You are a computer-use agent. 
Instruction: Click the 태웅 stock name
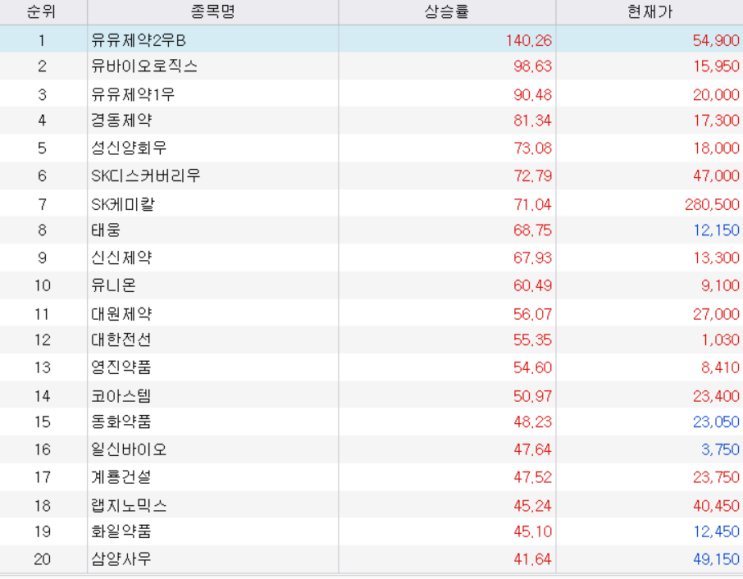(106, 230)
